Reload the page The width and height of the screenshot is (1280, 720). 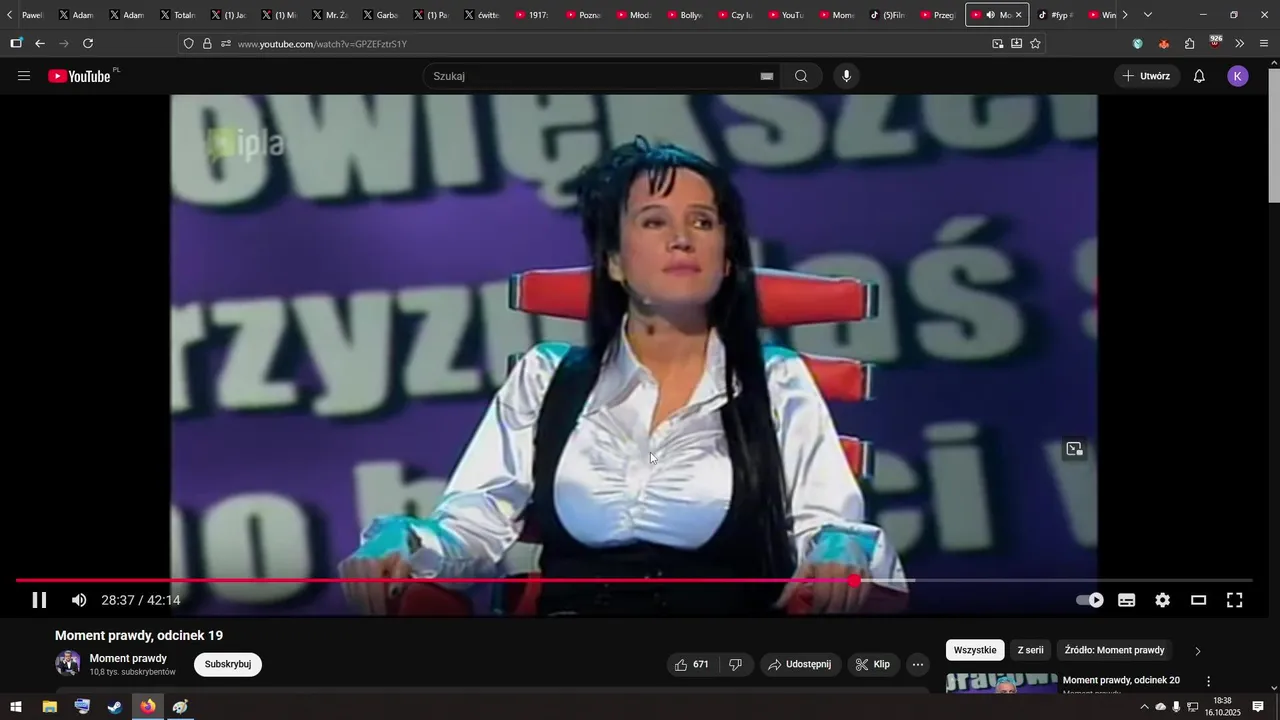tap(88, 44)
